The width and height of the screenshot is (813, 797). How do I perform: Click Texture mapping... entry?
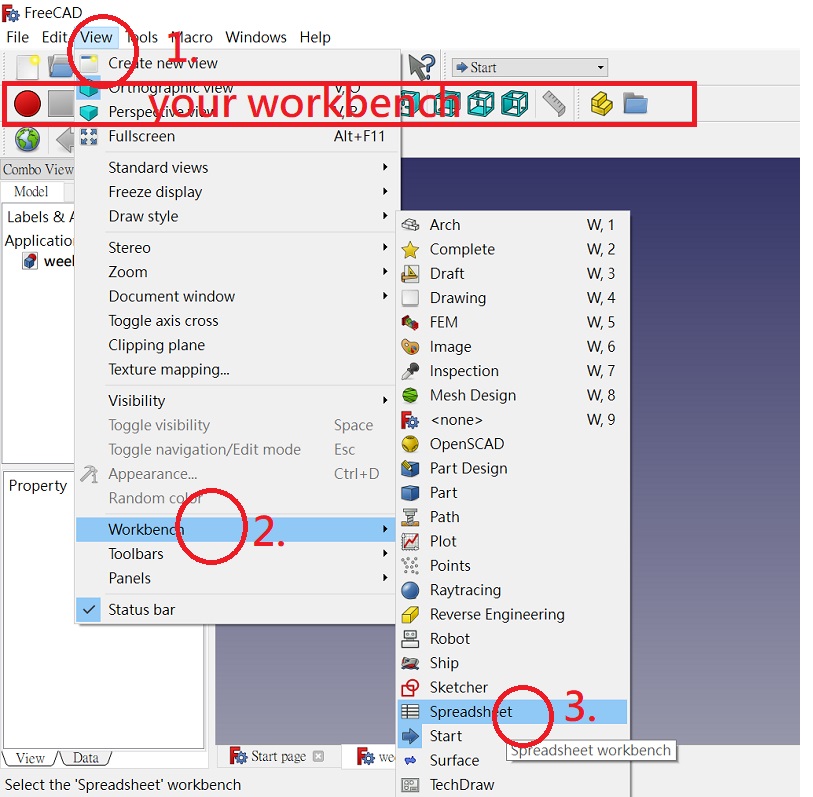pos(236,370)
